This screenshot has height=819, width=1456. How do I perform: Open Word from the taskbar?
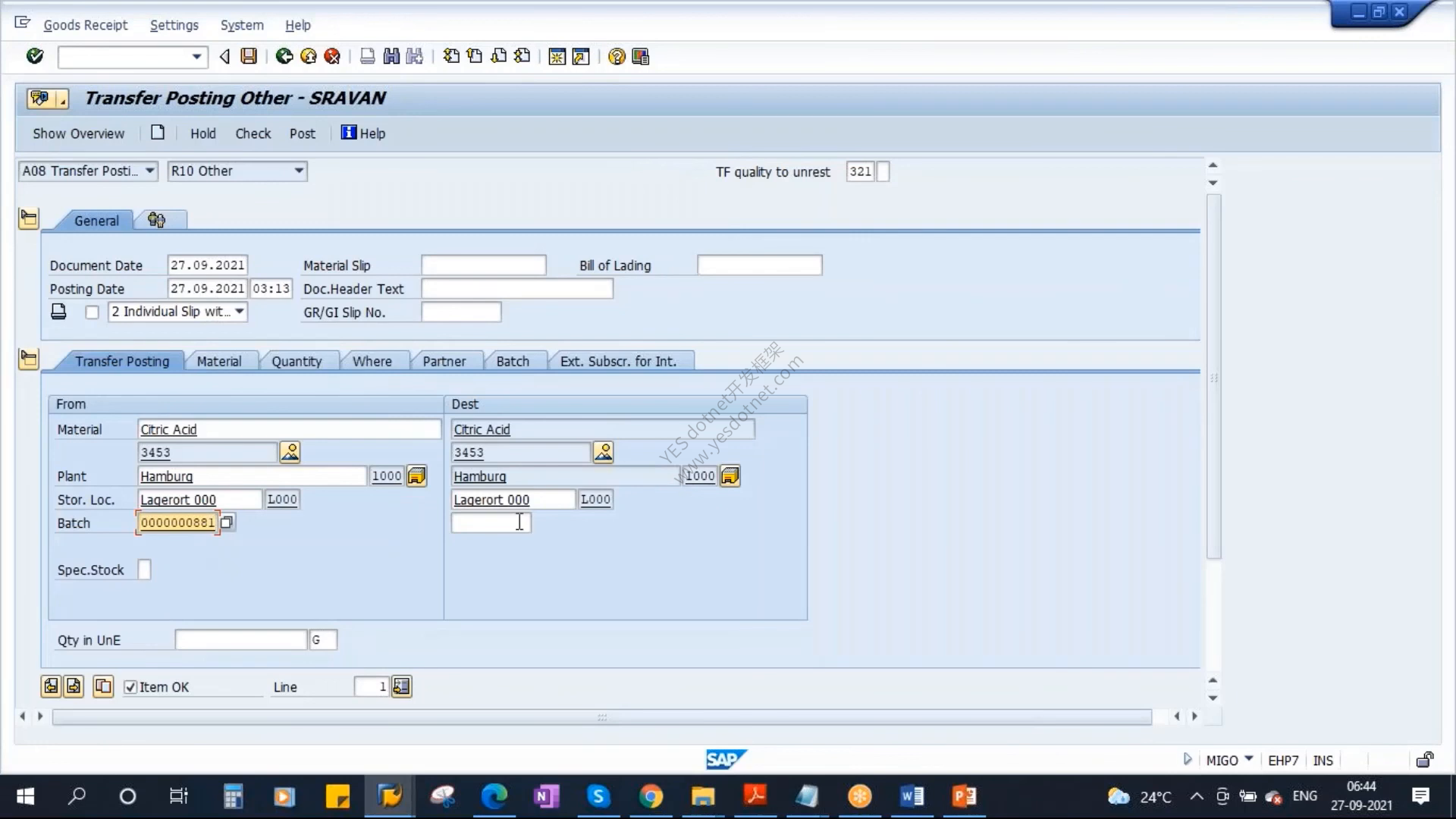tap(912, 796)
